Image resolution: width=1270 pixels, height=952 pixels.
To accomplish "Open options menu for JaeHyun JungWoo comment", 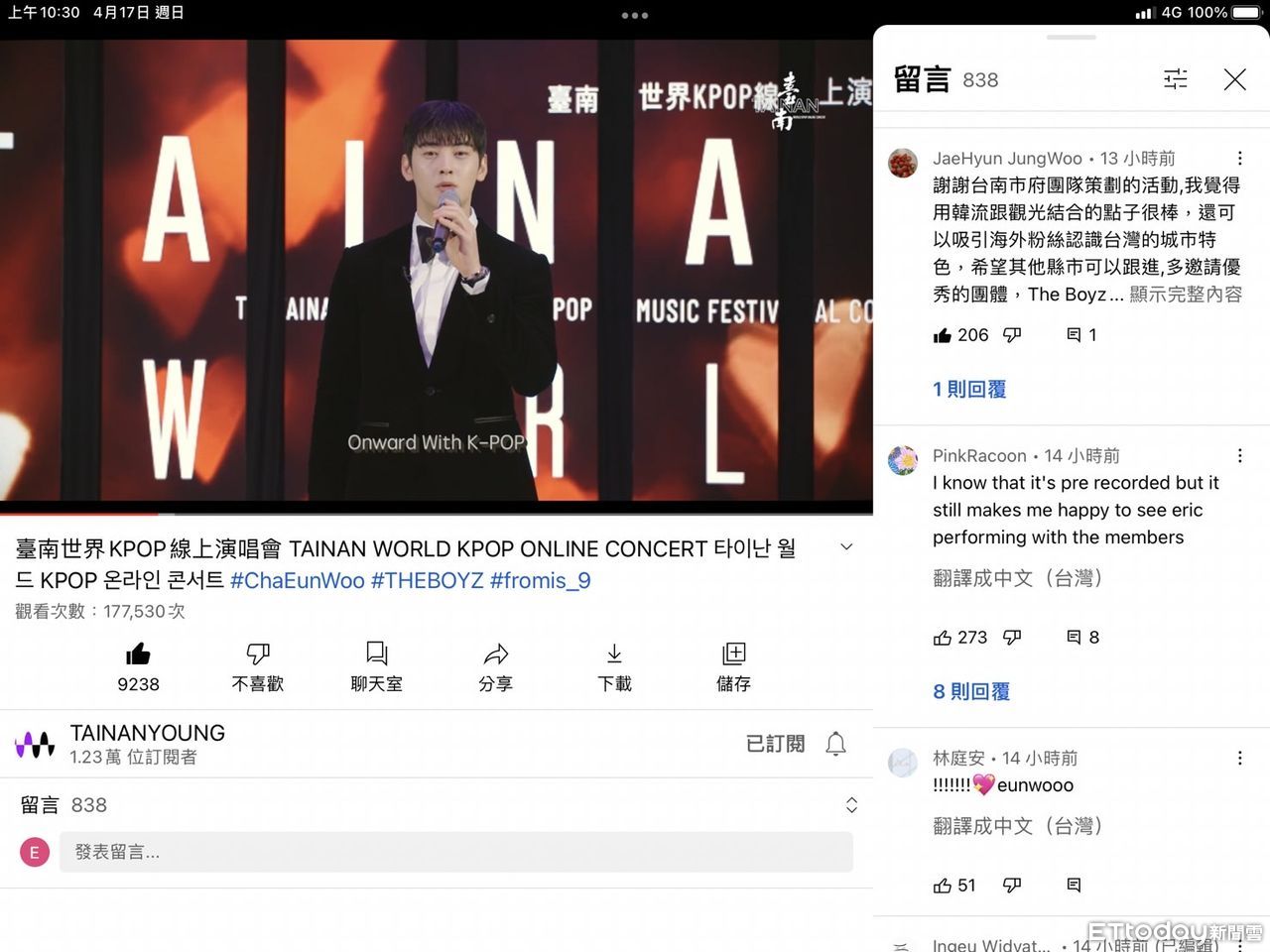I will pos(1239,159).
